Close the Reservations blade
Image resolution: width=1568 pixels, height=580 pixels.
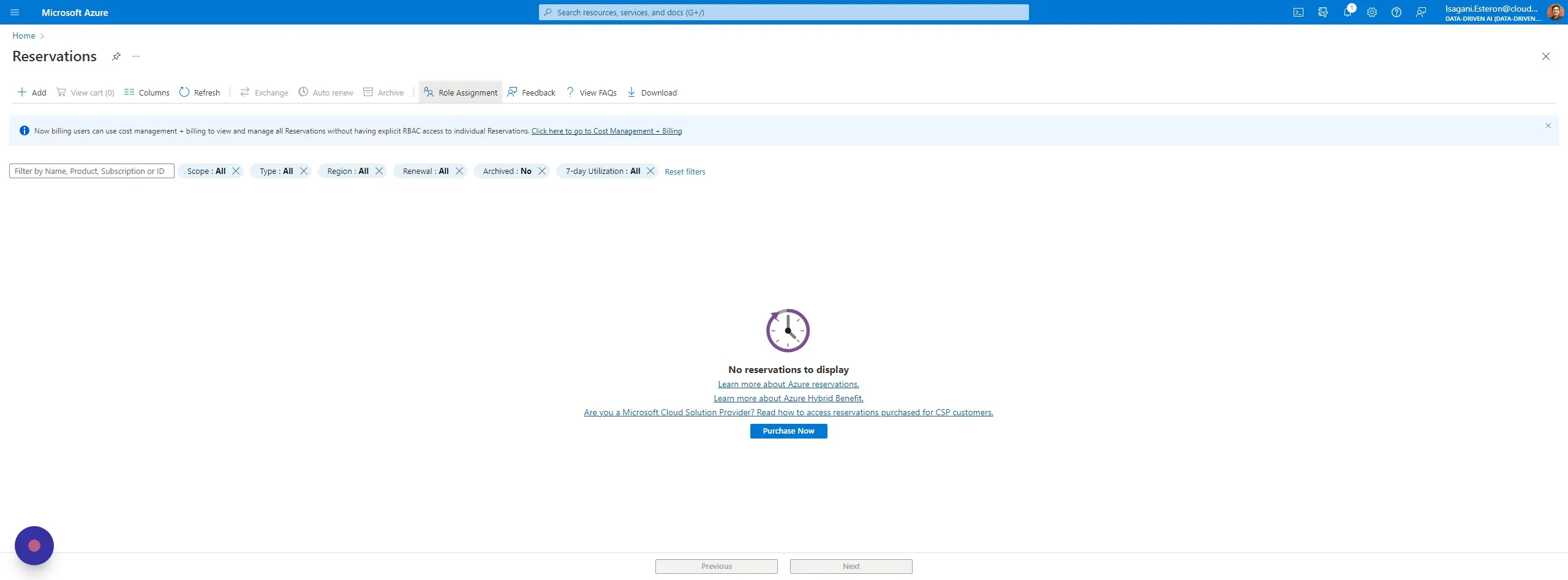coord(1545,56)
